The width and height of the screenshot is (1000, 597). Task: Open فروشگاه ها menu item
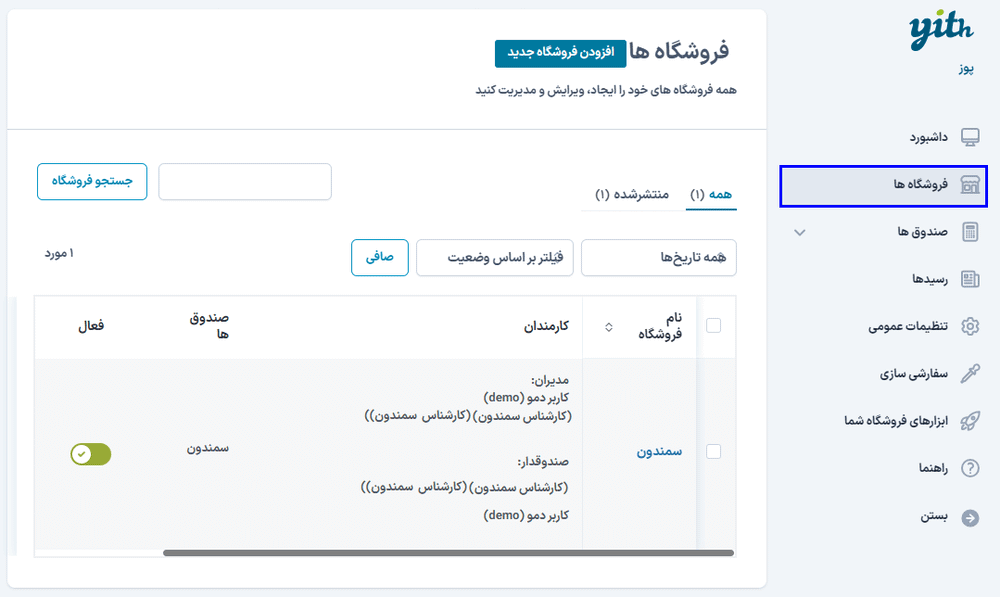coord(883,186)
